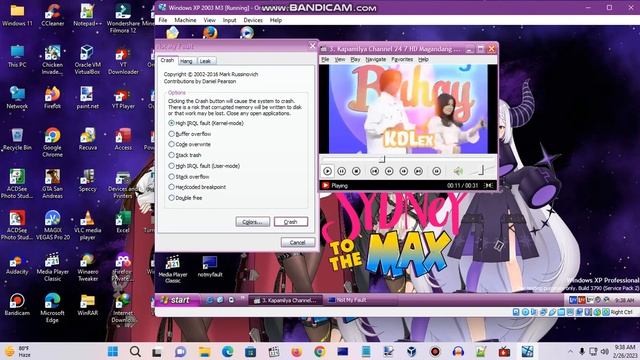This screenshot has width=640, height=360.
Task: Open the Recycle Bin desktop icon
Action: point(17,139)
